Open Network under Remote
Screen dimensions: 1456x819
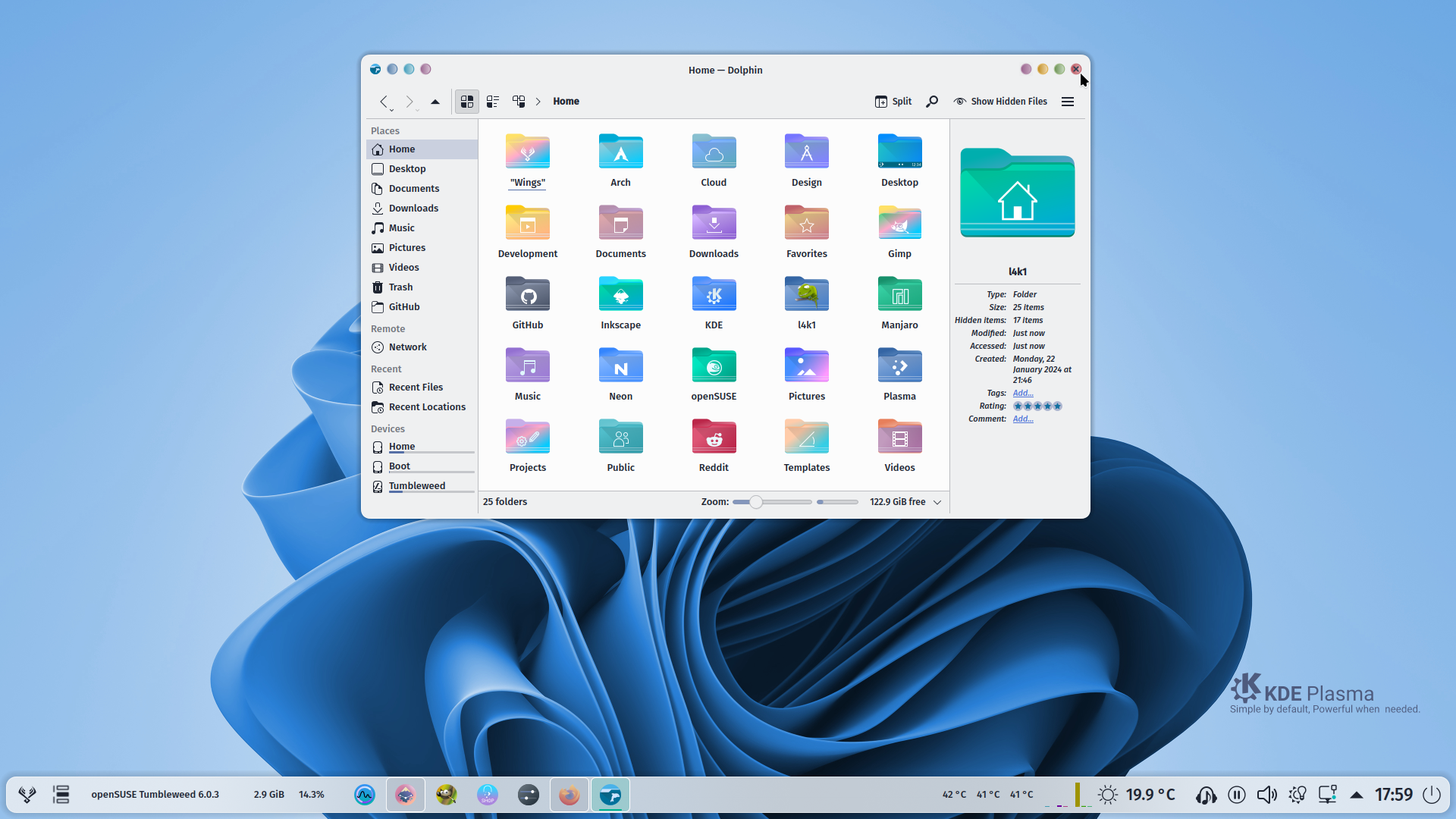[x=422, y=347]
